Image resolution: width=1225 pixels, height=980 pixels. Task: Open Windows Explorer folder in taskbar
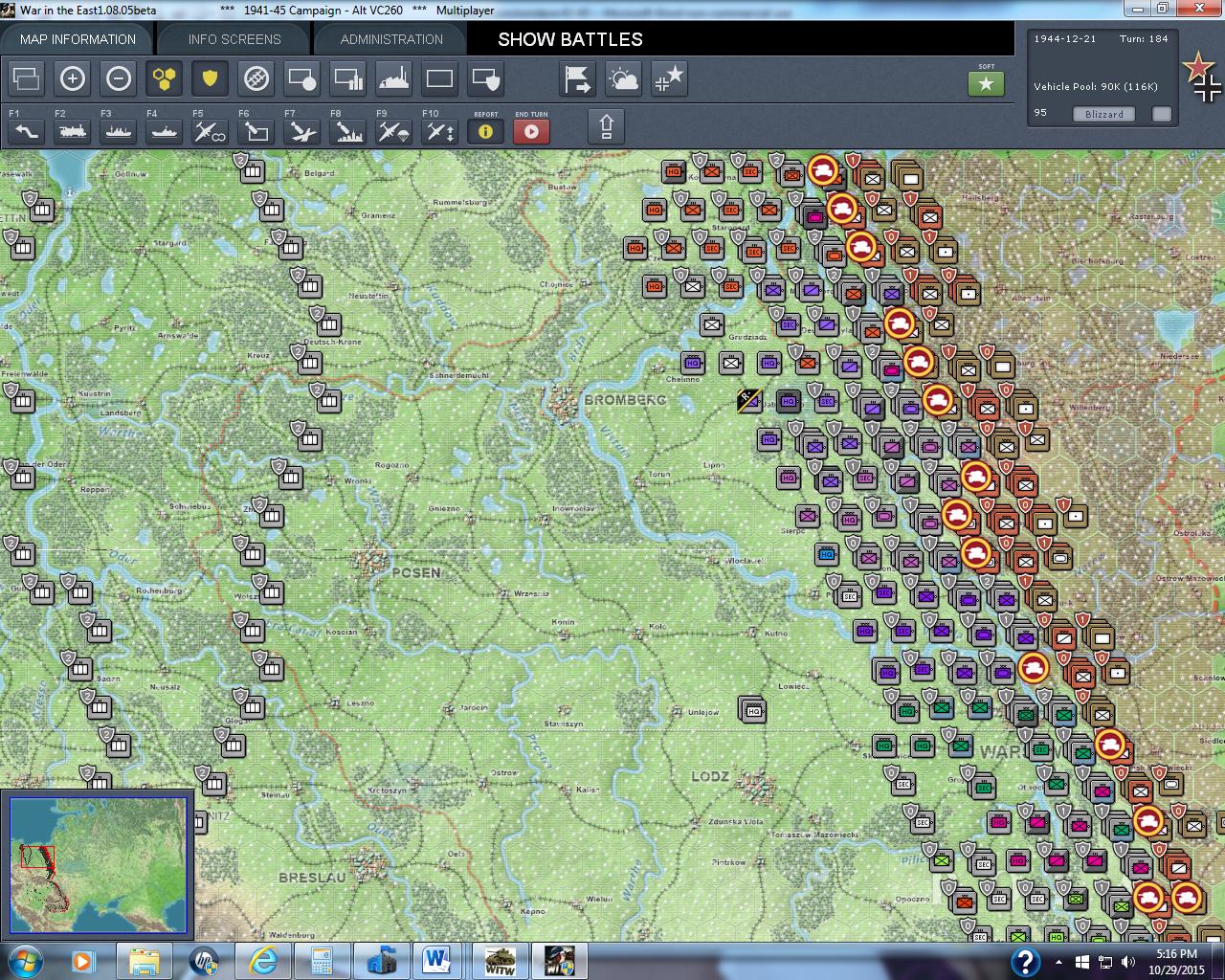click(145, 961)
